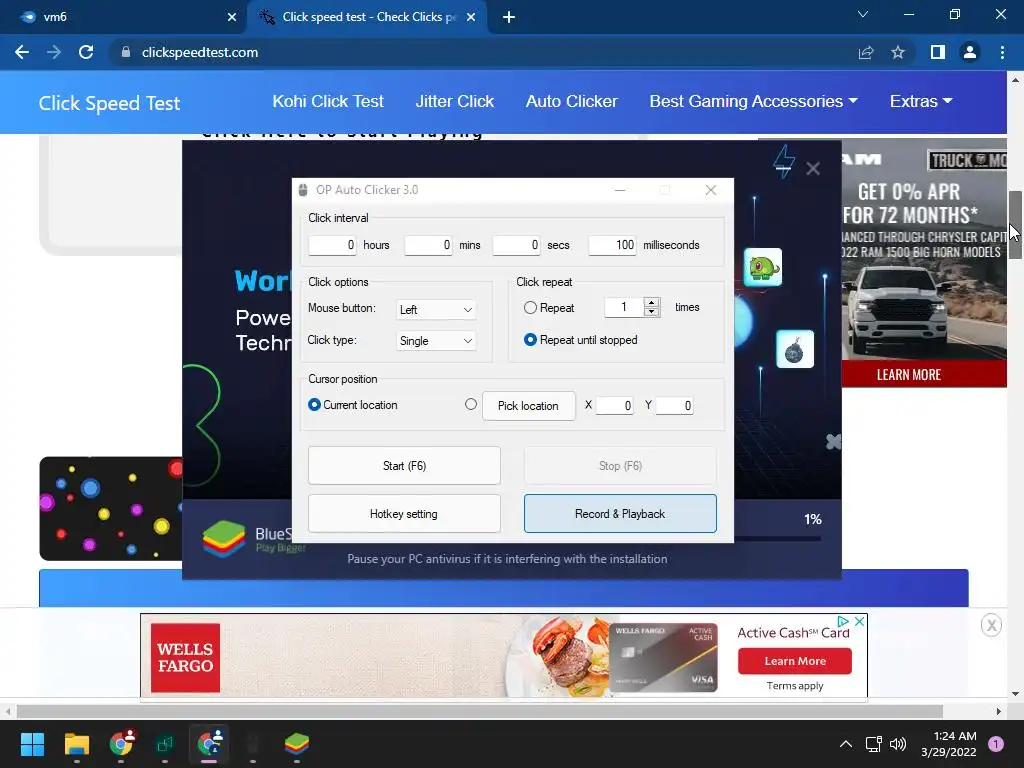Expand Best Gaming Accessories menu

pos(753,101)
